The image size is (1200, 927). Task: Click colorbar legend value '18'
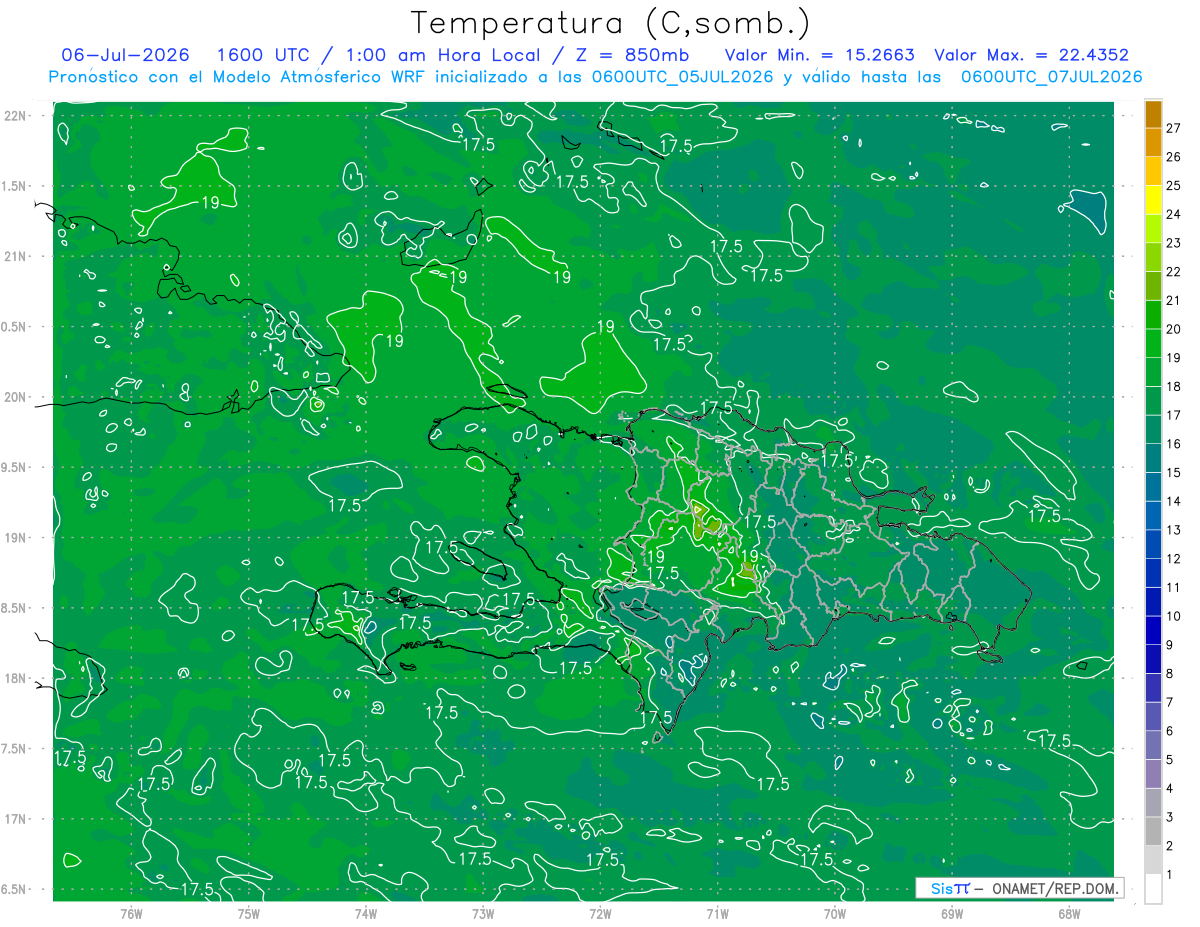1174,386
